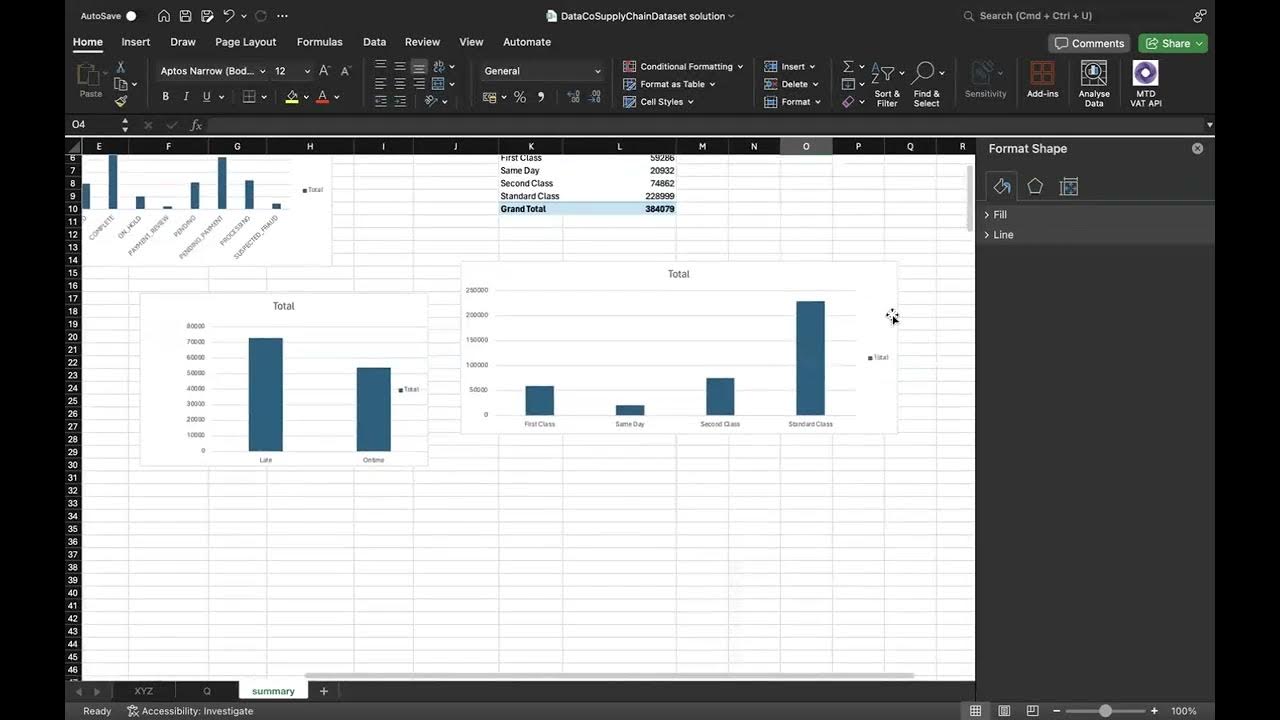The image size is (1280, 720).
Task: Select the summary sheet tab
Action: (273, 691)
